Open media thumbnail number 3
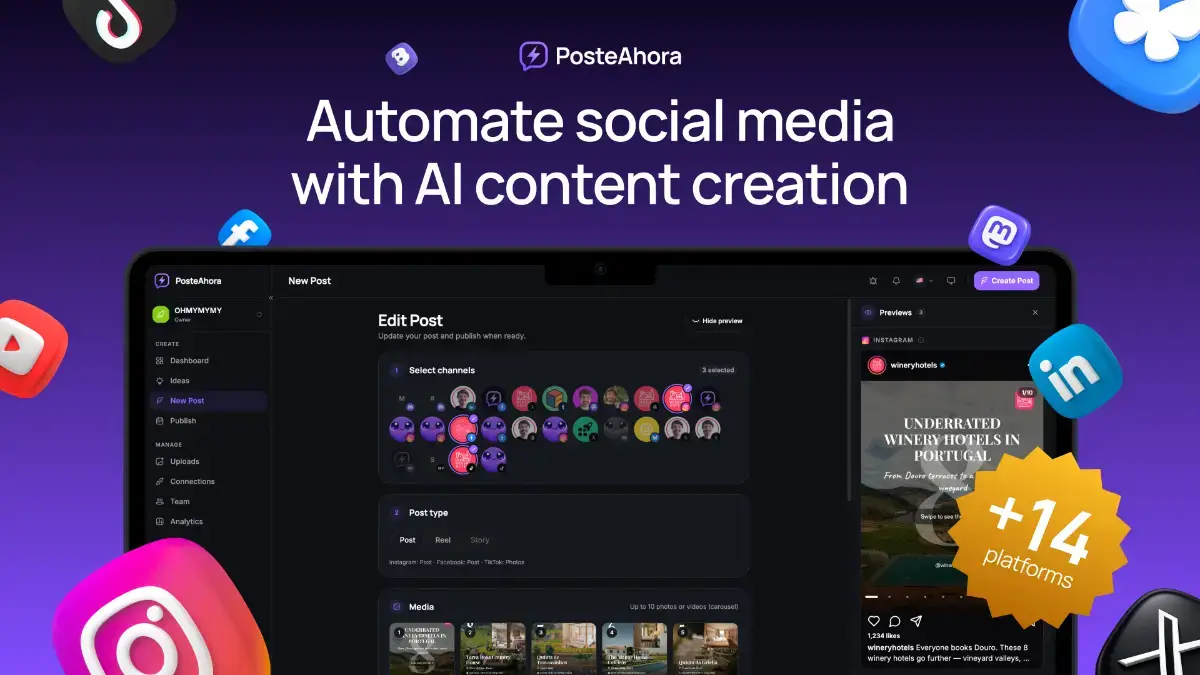The height and width of the screenshot is (675, 1200). pos(563,647)
